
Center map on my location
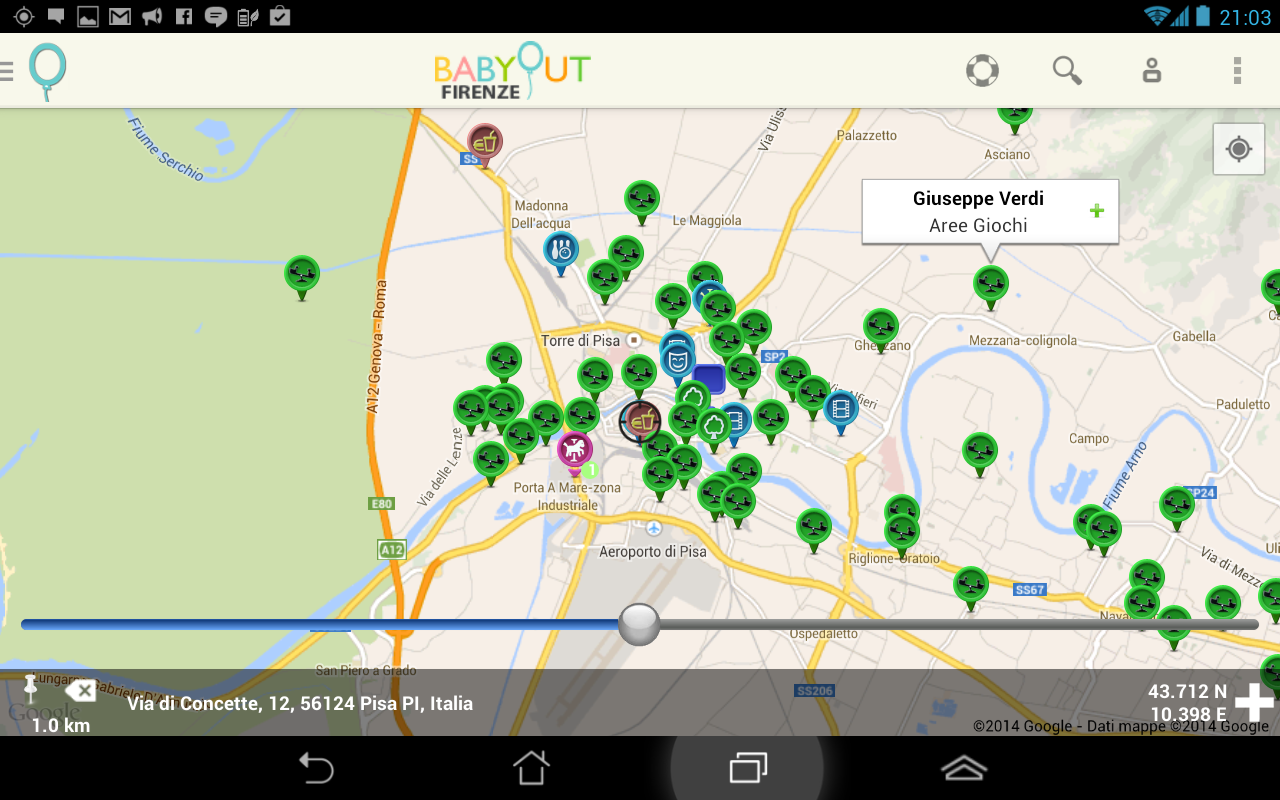pos(1239,149)
